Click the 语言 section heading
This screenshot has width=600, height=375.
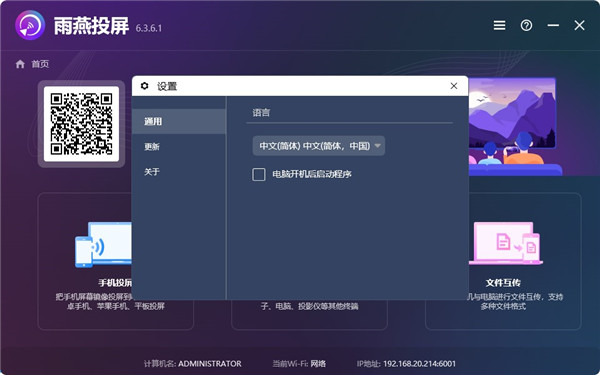261,112
